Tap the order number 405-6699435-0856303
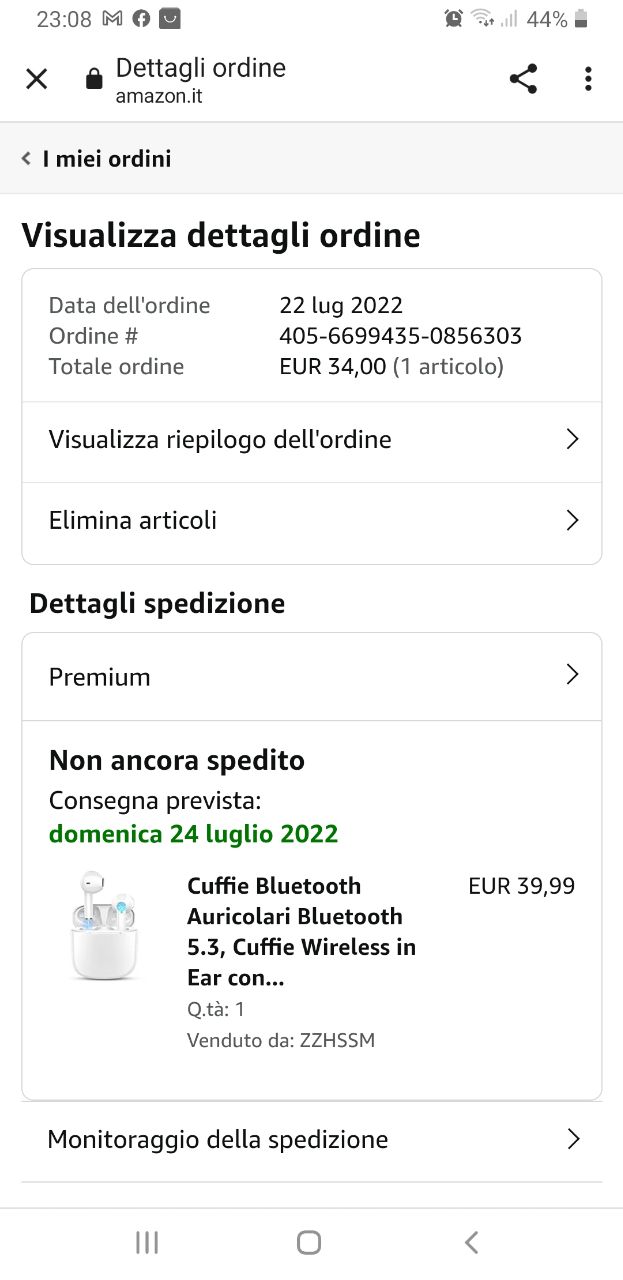Image resolution: width=623 pixels, height=1280 pixels. click(400, 336)
